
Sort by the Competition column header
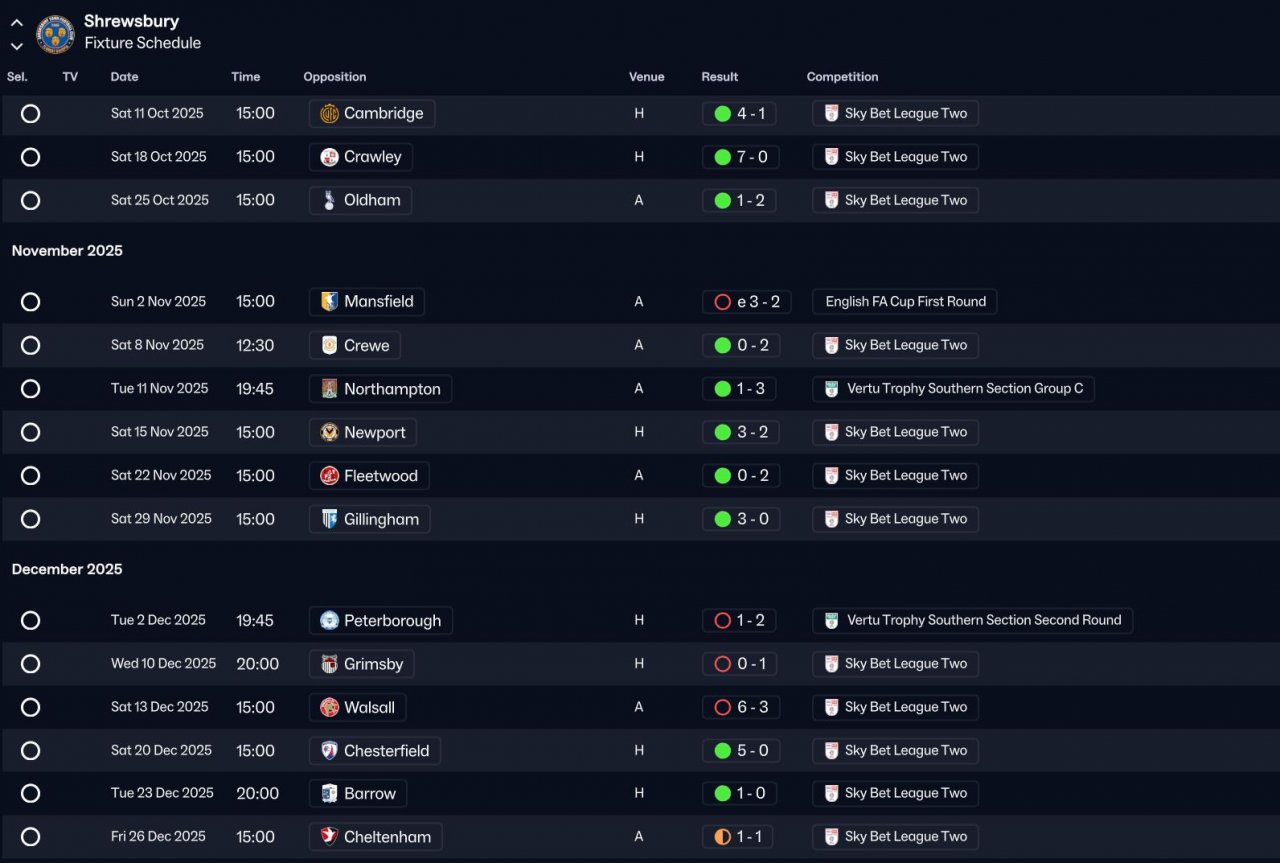(842, 77)
